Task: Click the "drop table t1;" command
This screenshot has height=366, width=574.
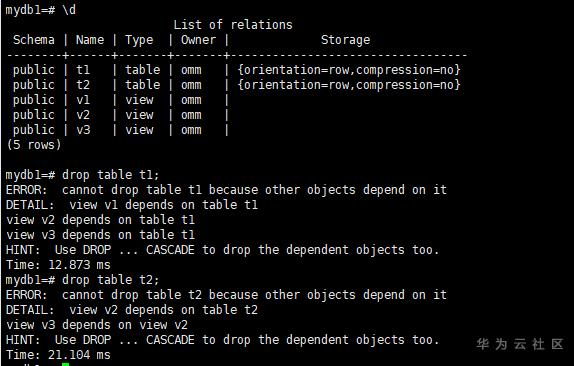Action: (111, 175)
